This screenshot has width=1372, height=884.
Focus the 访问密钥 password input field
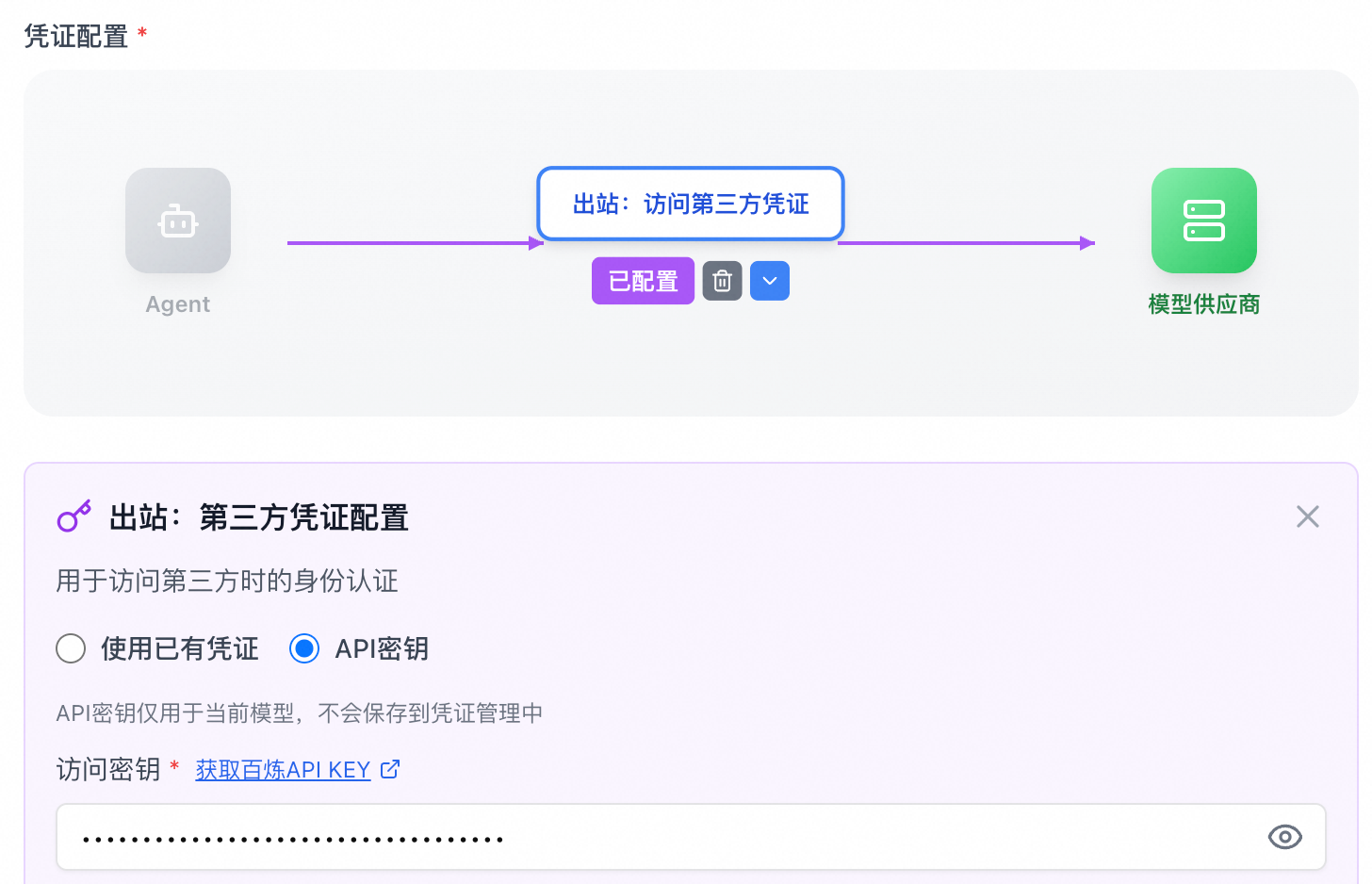(x=660, y=837)
